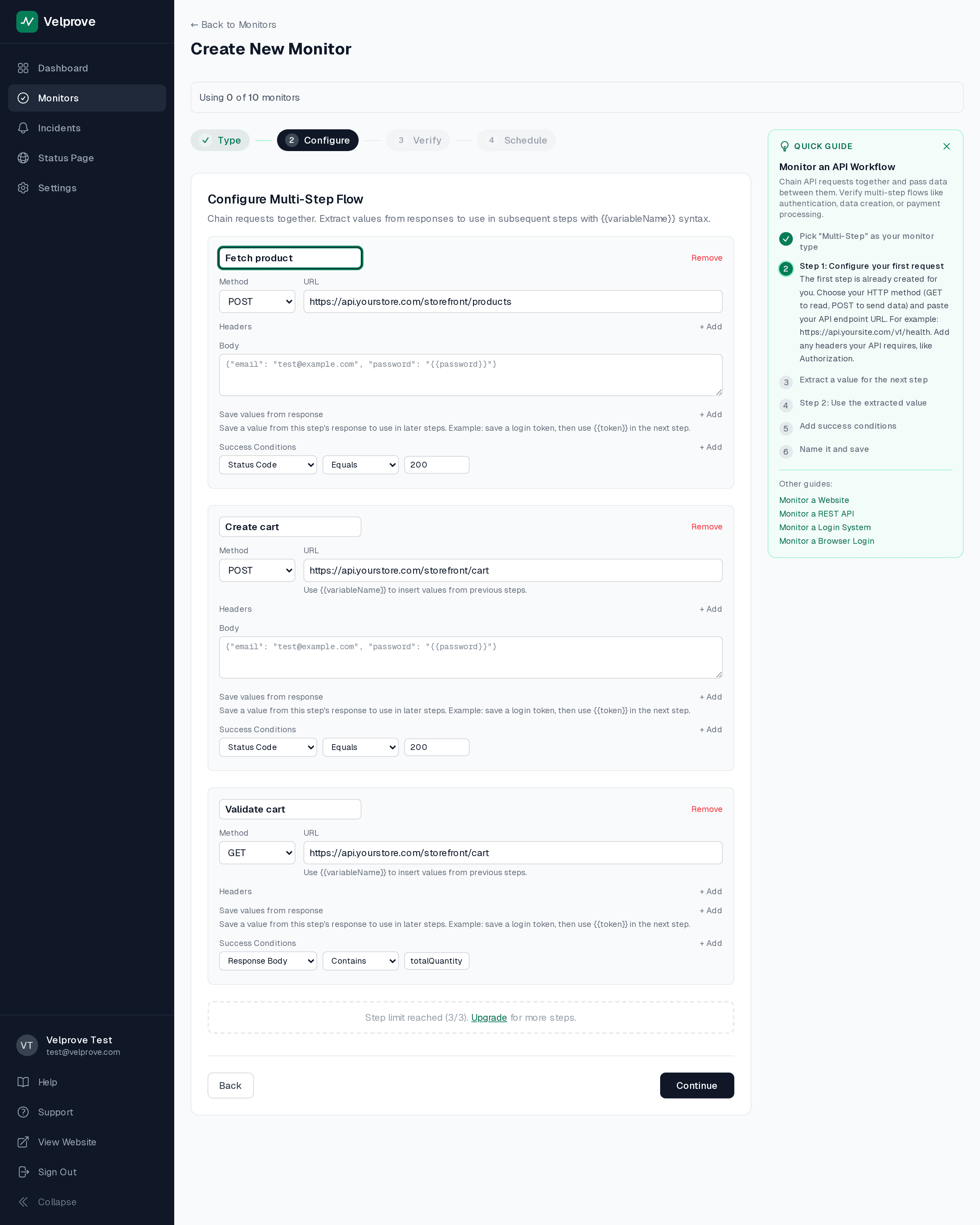Open the Monitor a REST API guide
Image resolution: width=980 pixels, height=1225 pixels.
(816, 513)
